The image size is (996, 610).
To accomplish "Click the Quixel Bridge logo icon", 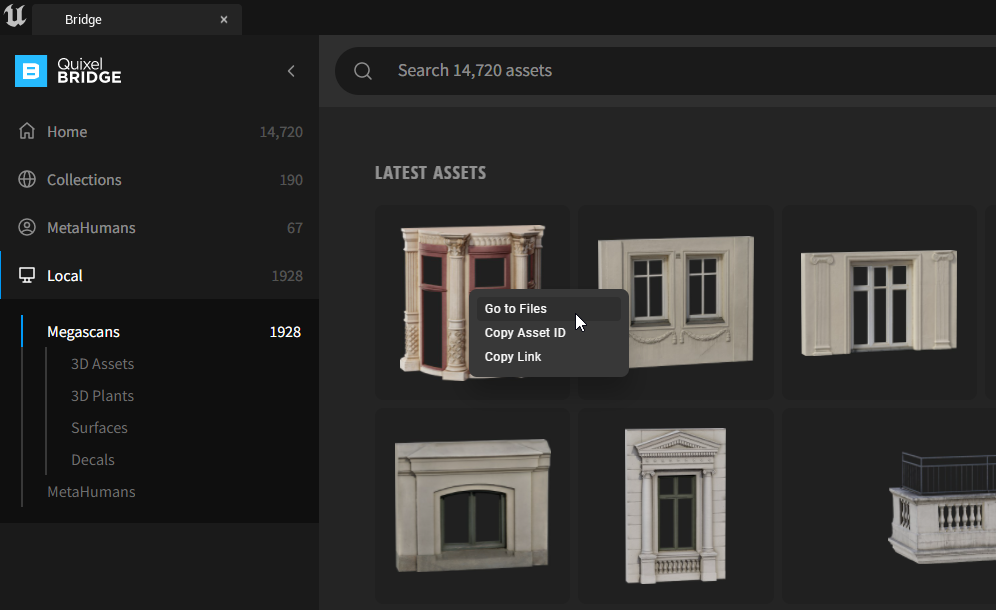I will pos(31,71).
